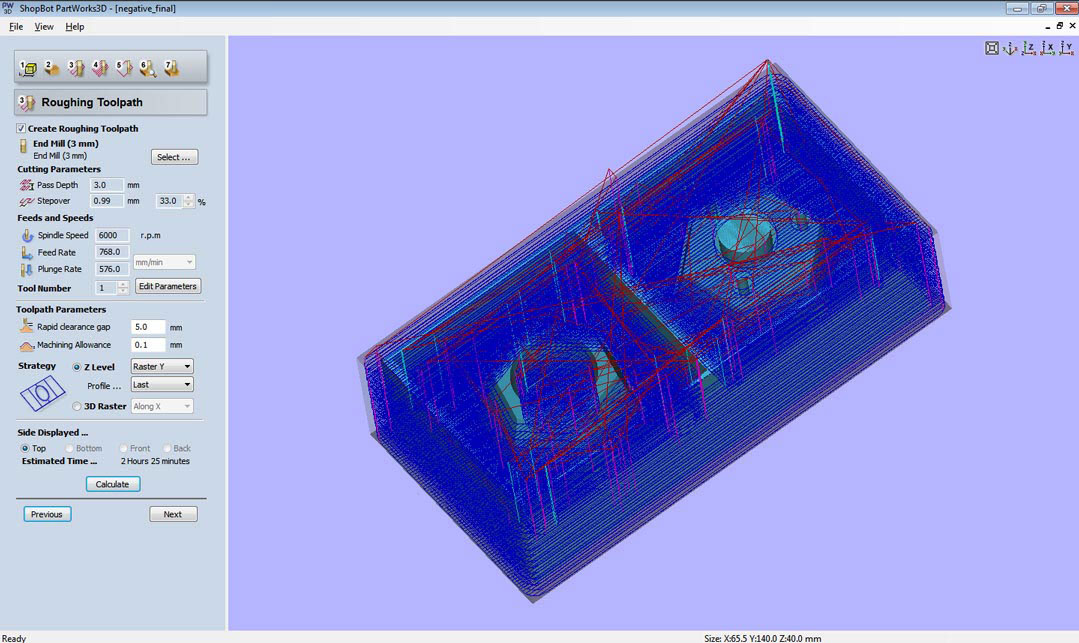Select the Z Level strategy option
1079x643 pixels.
point(76,367)
